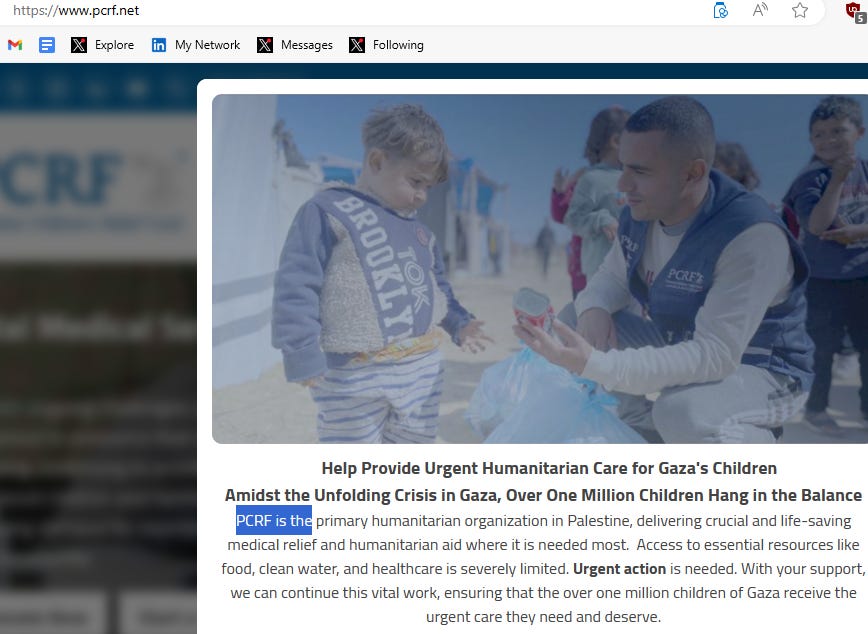The width and height of the screenshot is (868, 634).
Task: Click the highlighted 'PCRF is the' text
Action: coord(274,520)
